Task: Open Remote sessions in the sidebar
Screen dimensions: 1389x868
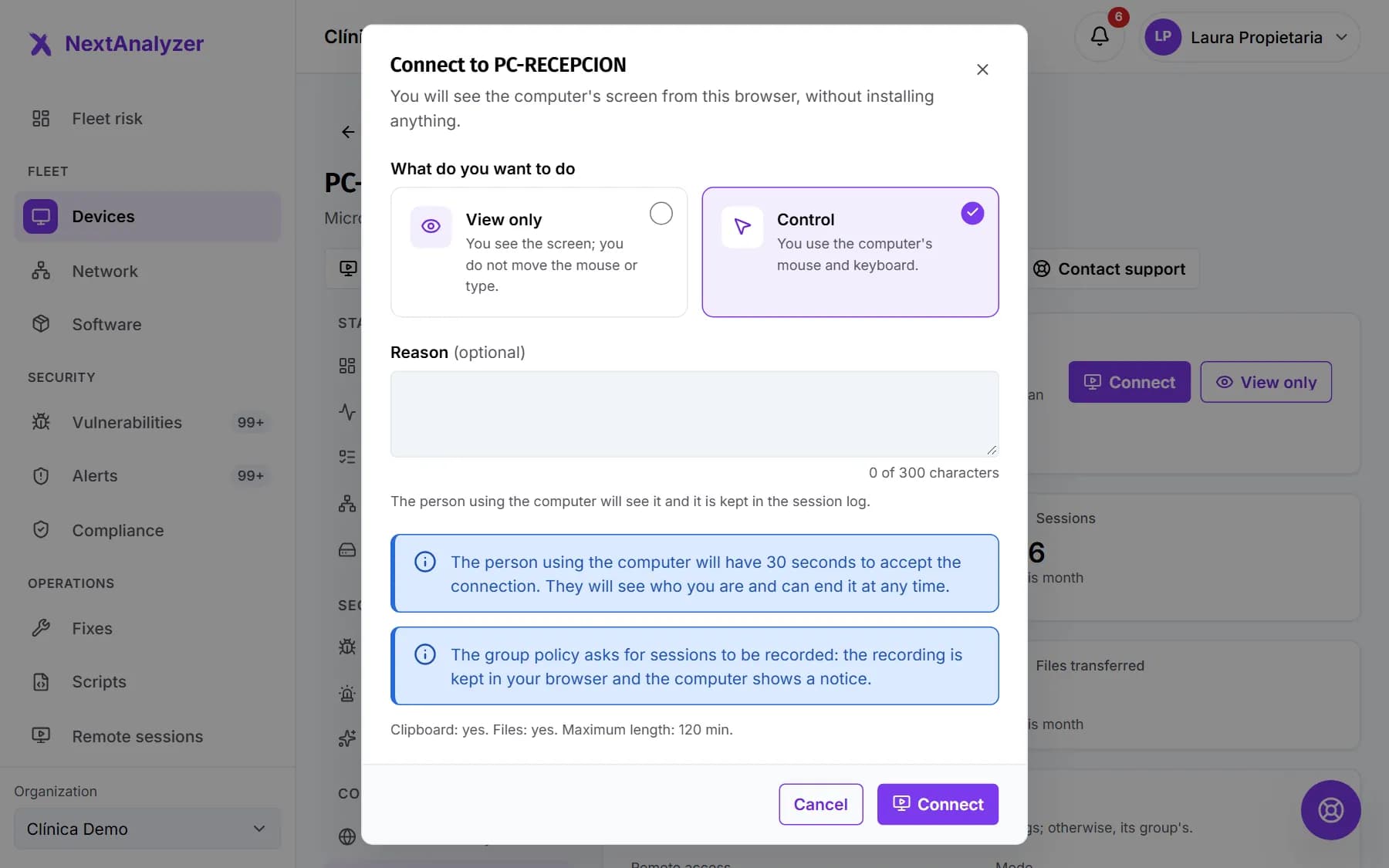Action: pos(147,737)
